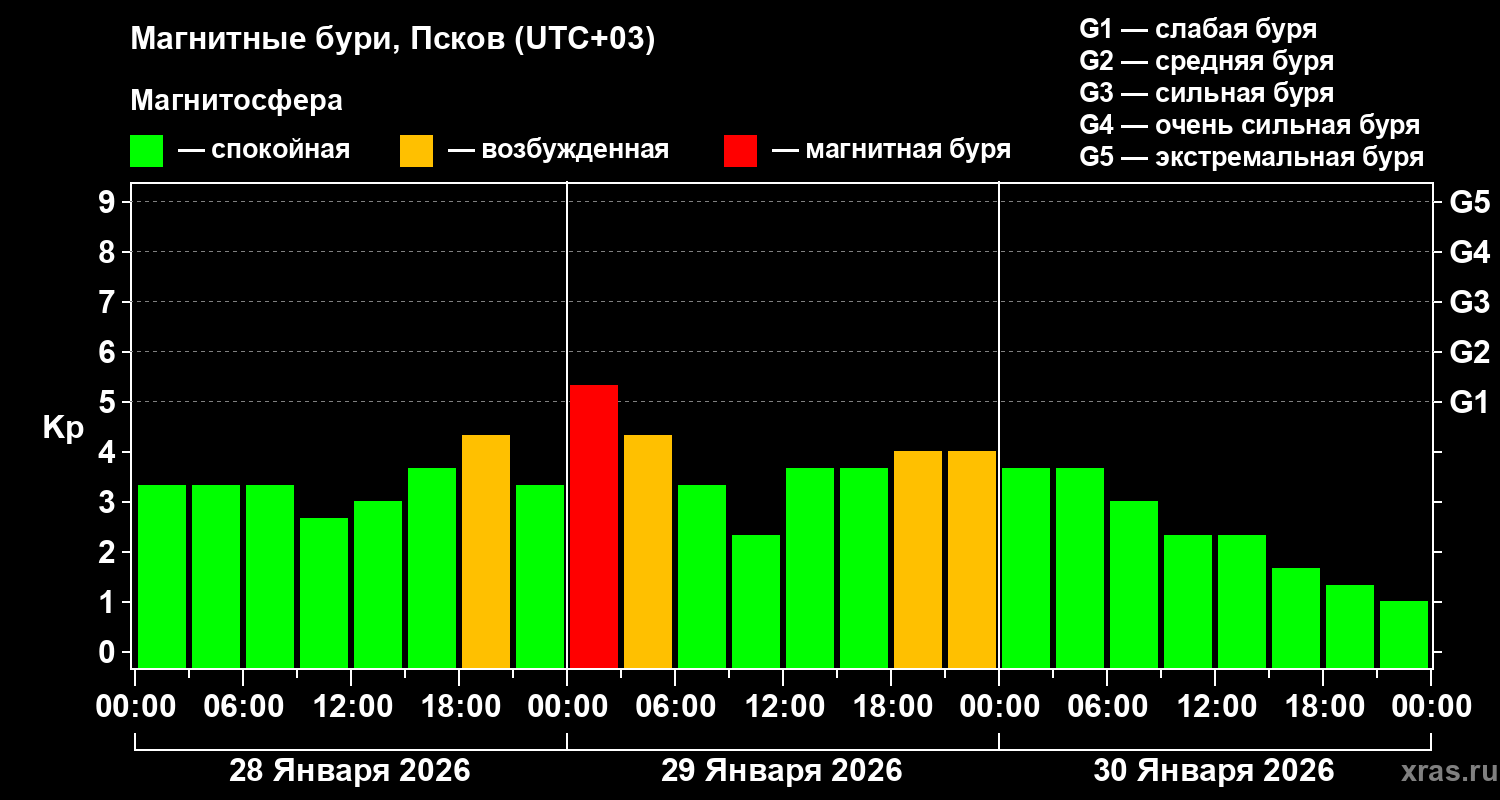Click the "— магнитная буря" legend label
This screenshot has width=1500, height=800.
click(x=891, y=150)
